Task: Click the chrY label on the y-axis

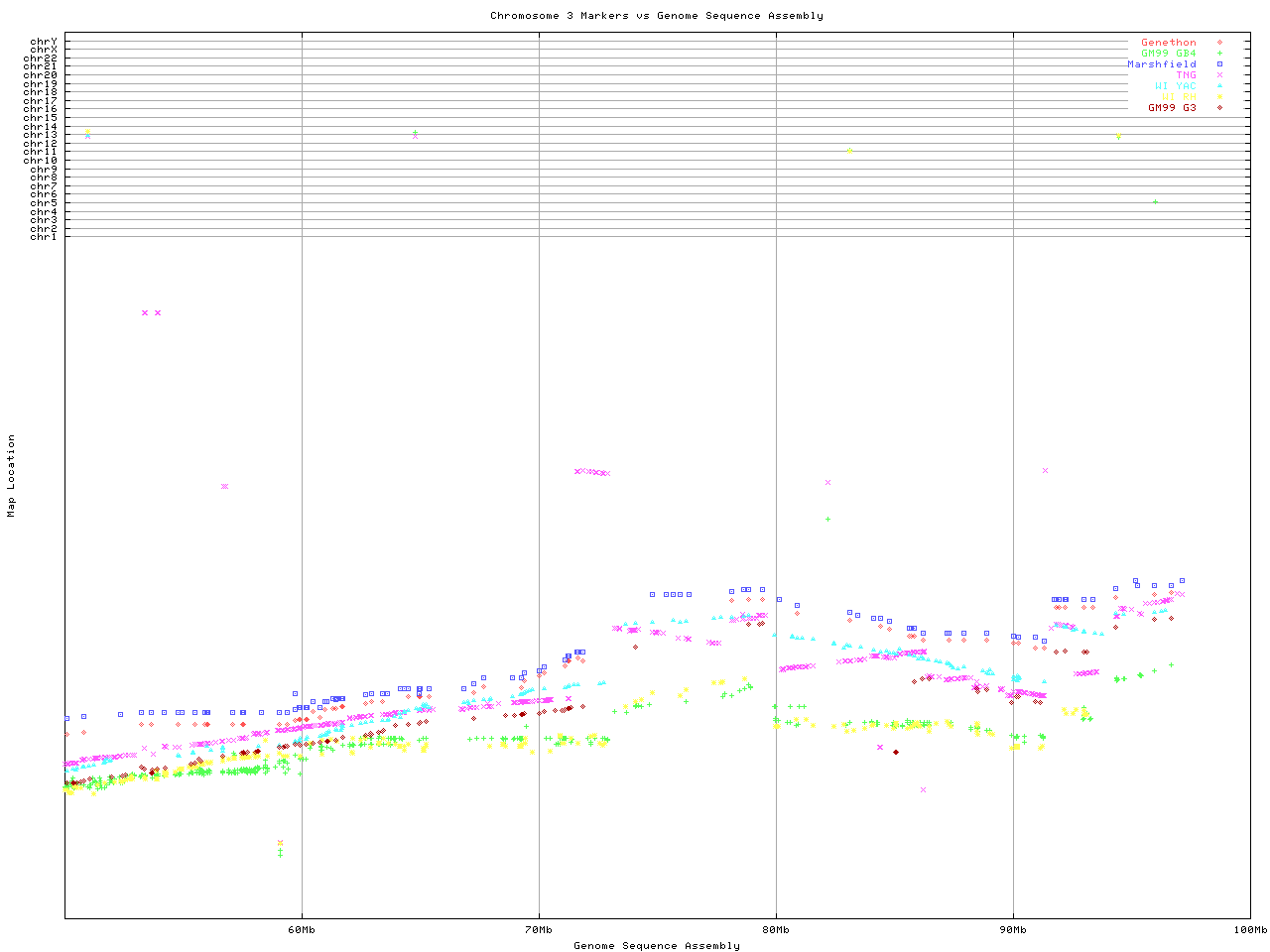Action: [44, 41]
